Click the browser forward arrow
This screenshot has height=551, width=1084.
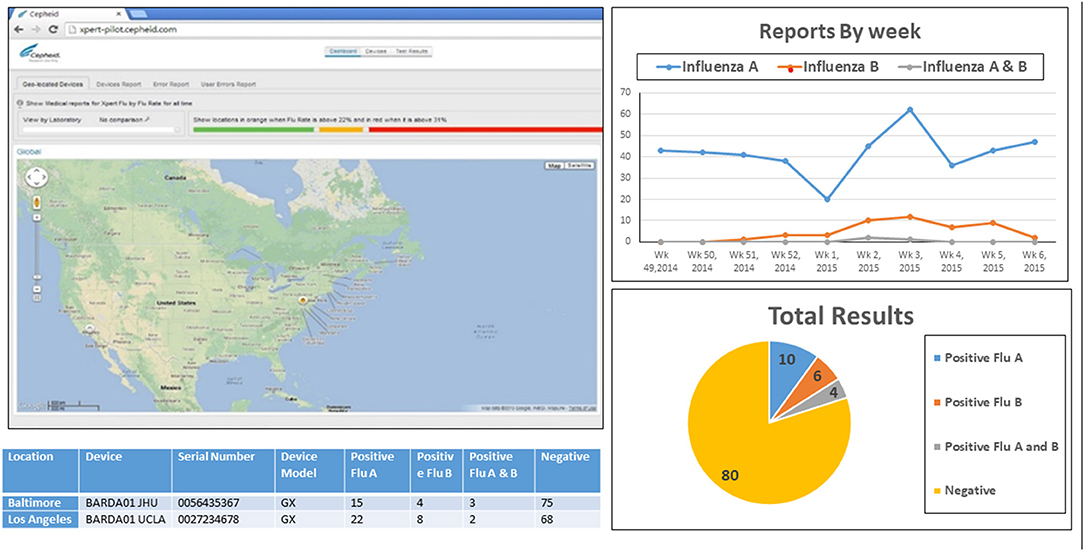[36, 30]
